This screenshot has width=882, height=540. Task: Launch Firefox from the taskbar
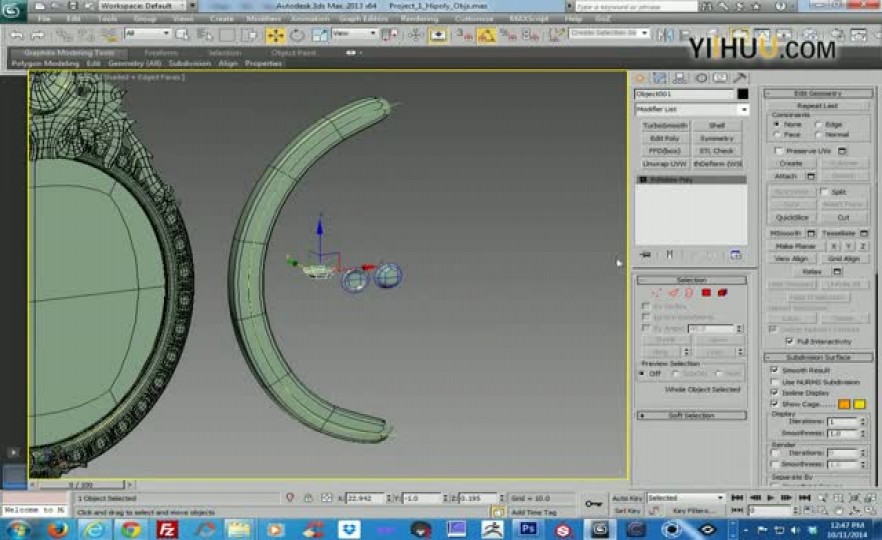(58, 529)
